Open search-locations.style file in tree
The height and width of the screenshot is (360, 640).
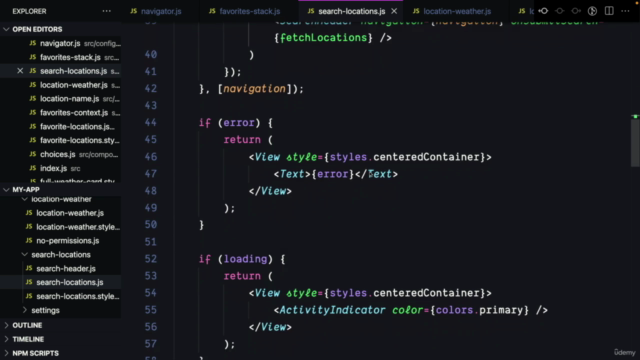tap(60, 296)
